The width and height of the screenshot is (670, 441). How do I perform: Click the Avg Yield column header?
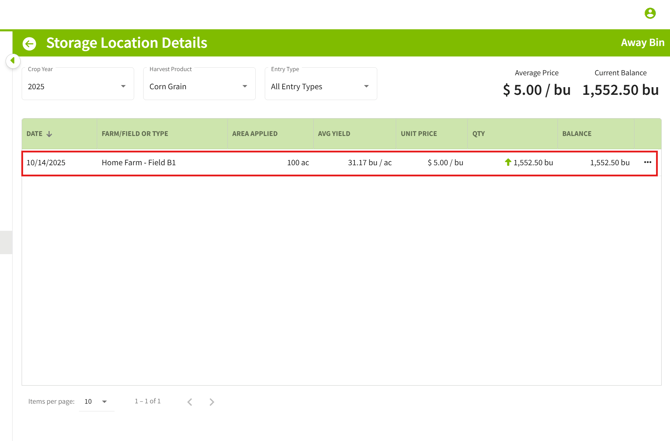[x=334, y=134]
